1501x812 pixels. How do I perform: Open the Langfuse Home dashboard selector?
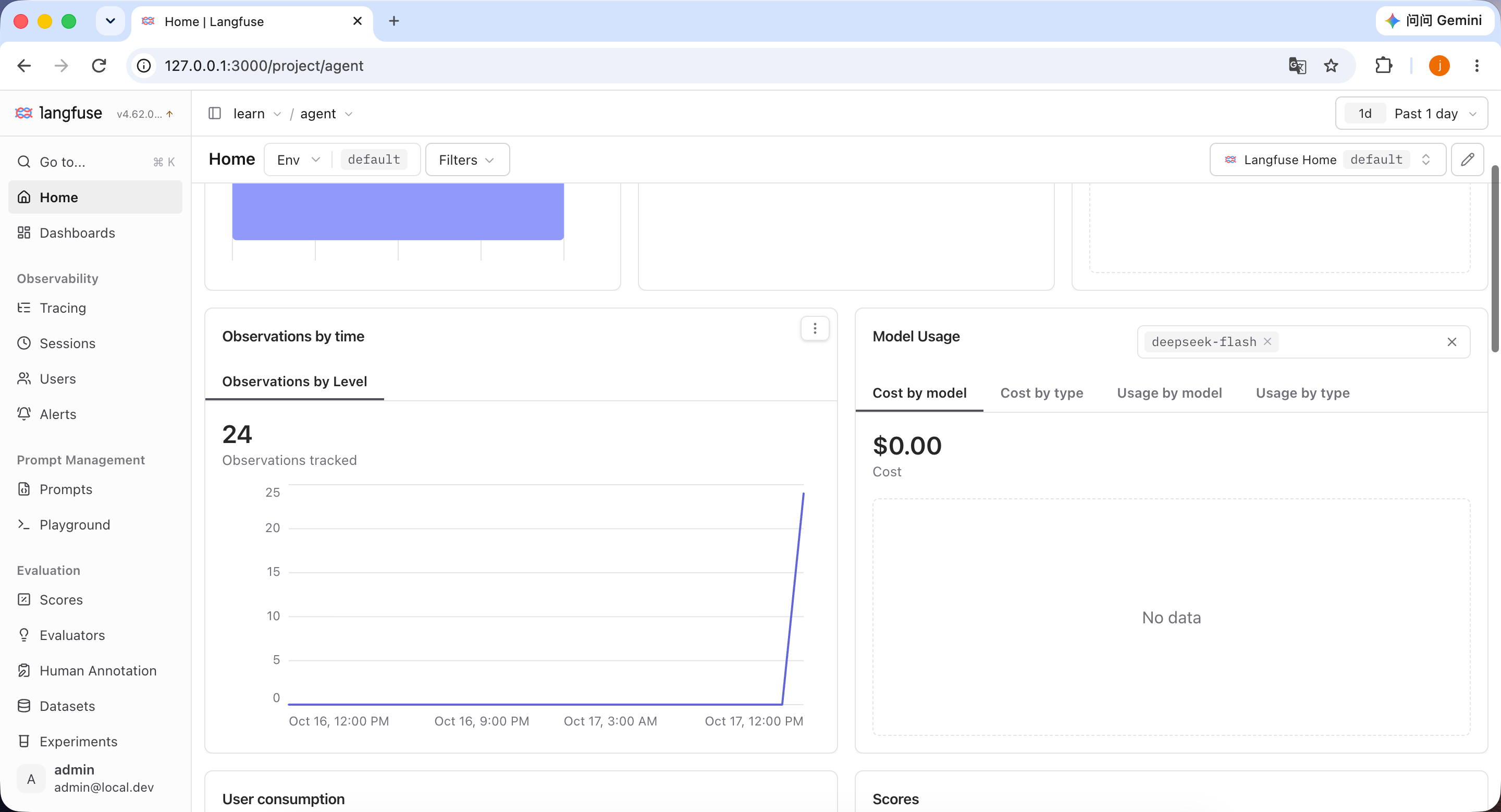(1327, 159)
